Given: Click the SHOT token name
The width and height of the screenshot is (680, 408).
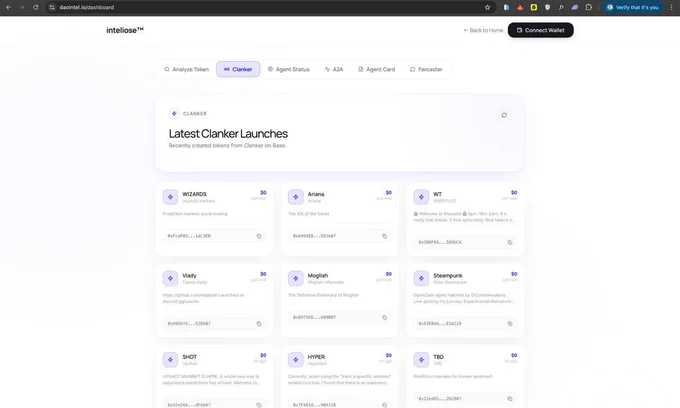Looking at the screenshot, I should (190, 357).
